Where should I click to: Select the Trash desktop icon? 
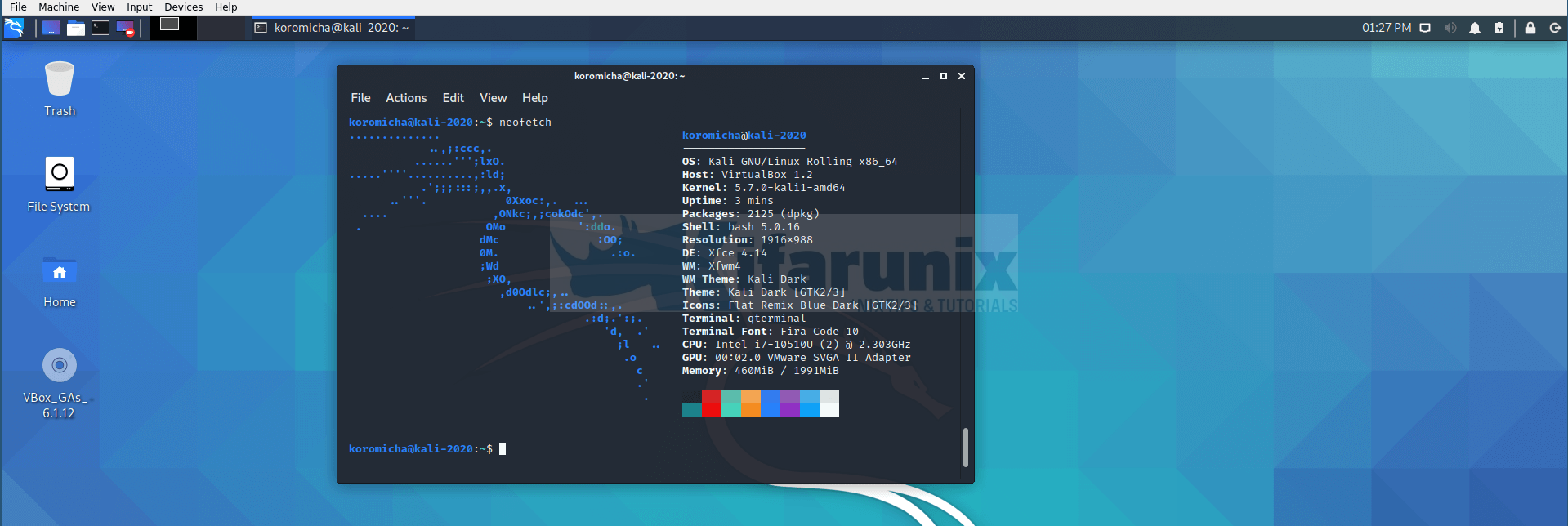click(60, 89)
